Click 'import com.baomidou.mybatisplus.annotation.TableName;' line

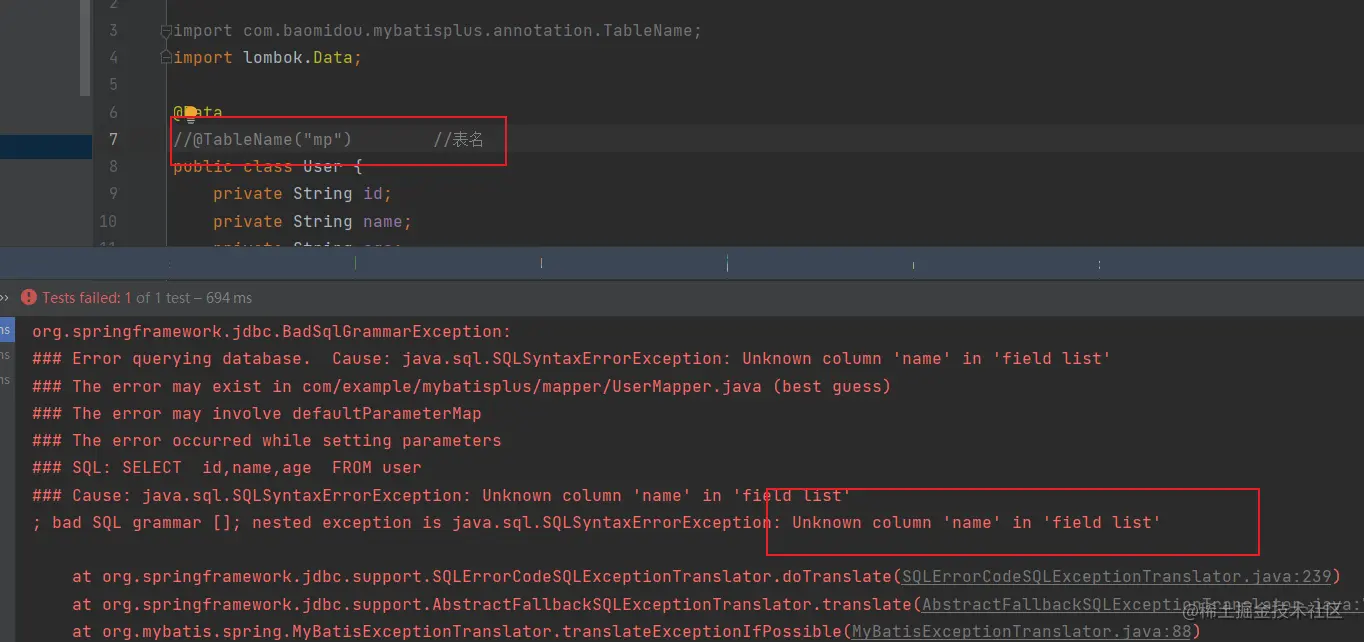(437, 31)
